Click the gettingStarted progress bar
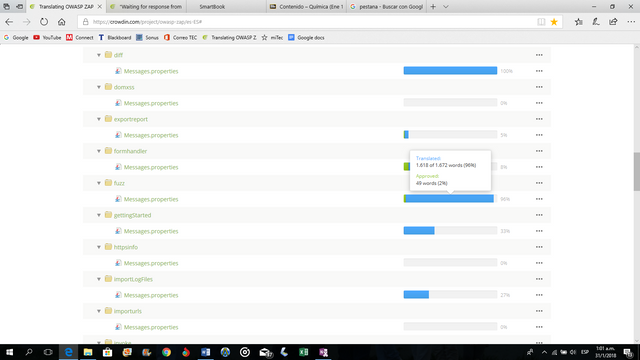Viewport: 640px width, 360px height. click(x=450, y=231)
